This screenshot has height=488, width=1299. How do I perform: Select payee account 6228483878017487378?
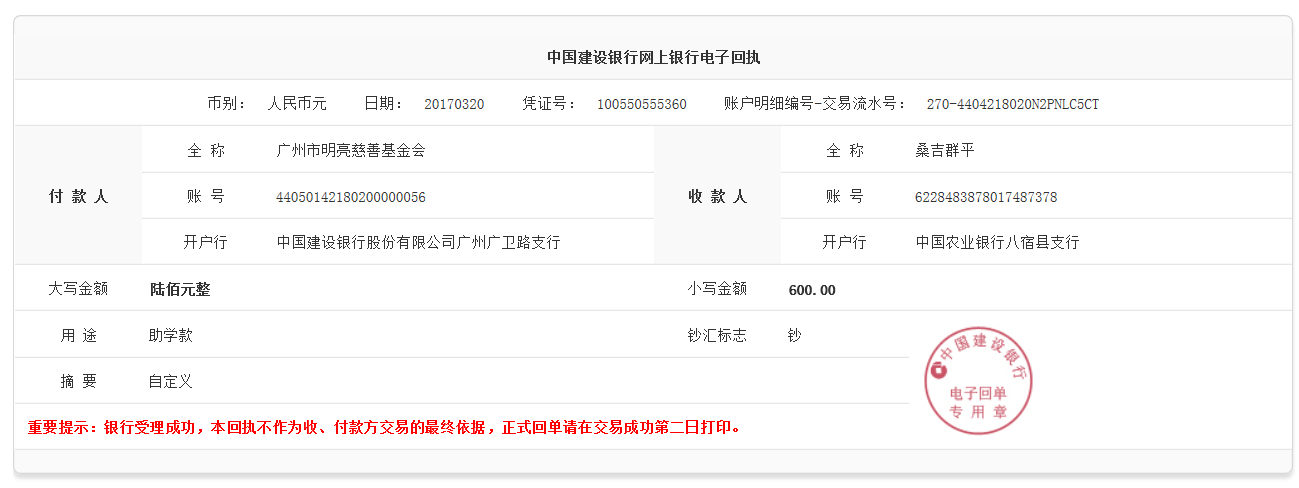pos(986,197)
